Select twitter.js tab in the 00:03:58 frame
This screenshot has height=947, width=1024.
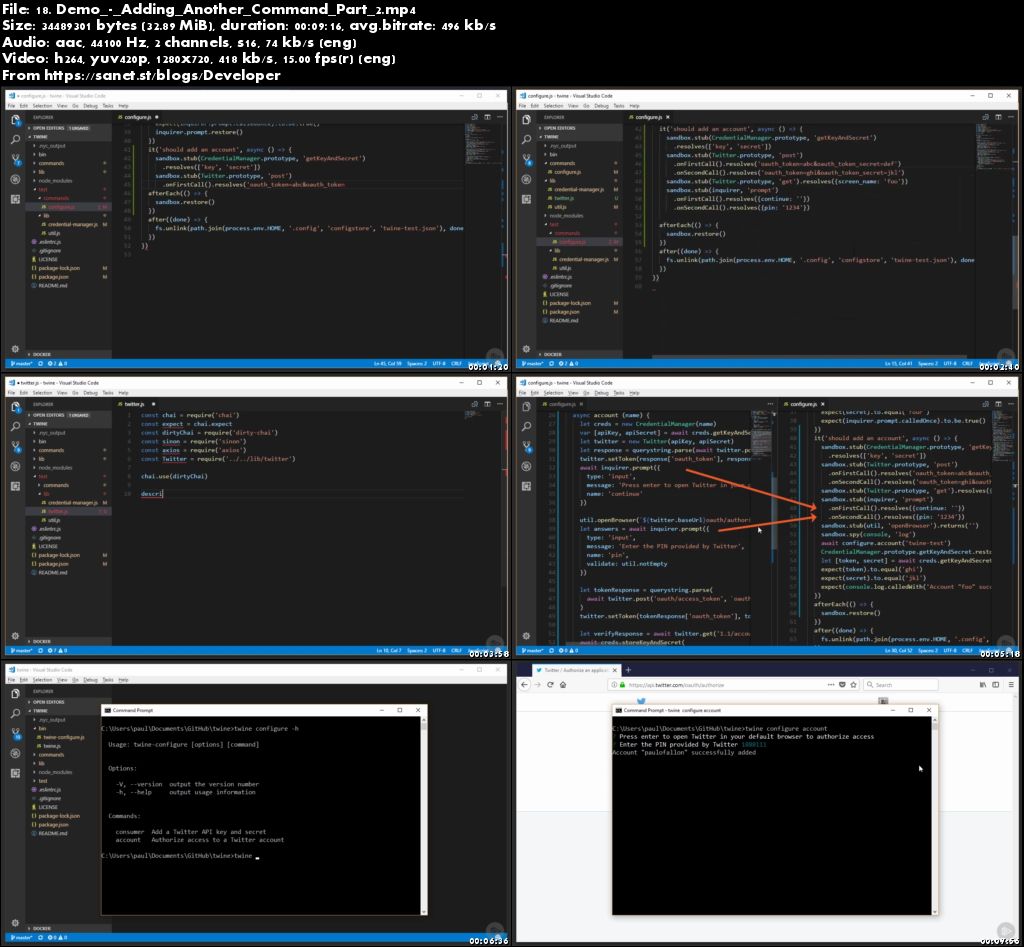[x=135, y=404]
